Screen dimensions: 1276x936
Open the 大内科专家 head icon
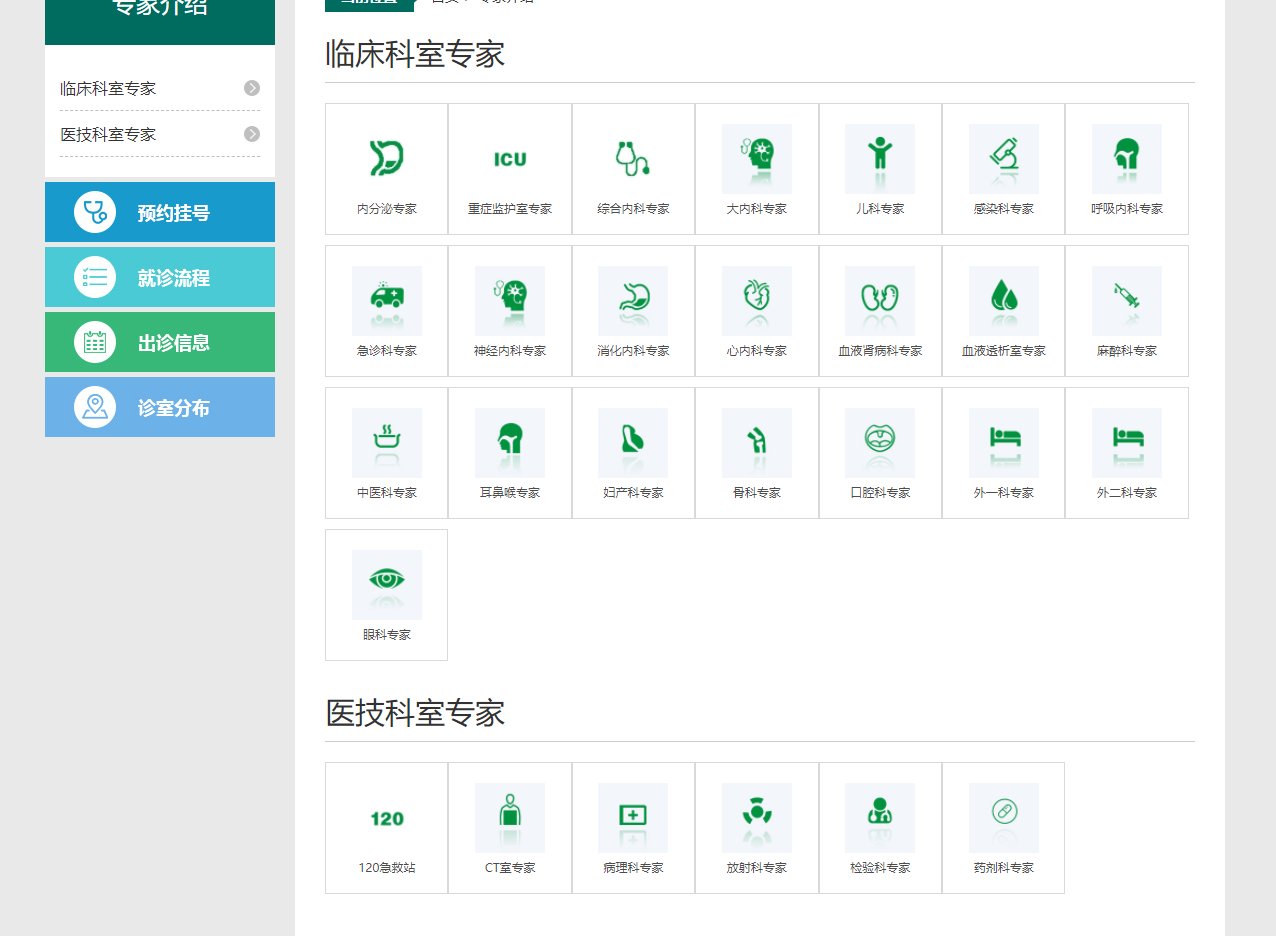[757, 158]
